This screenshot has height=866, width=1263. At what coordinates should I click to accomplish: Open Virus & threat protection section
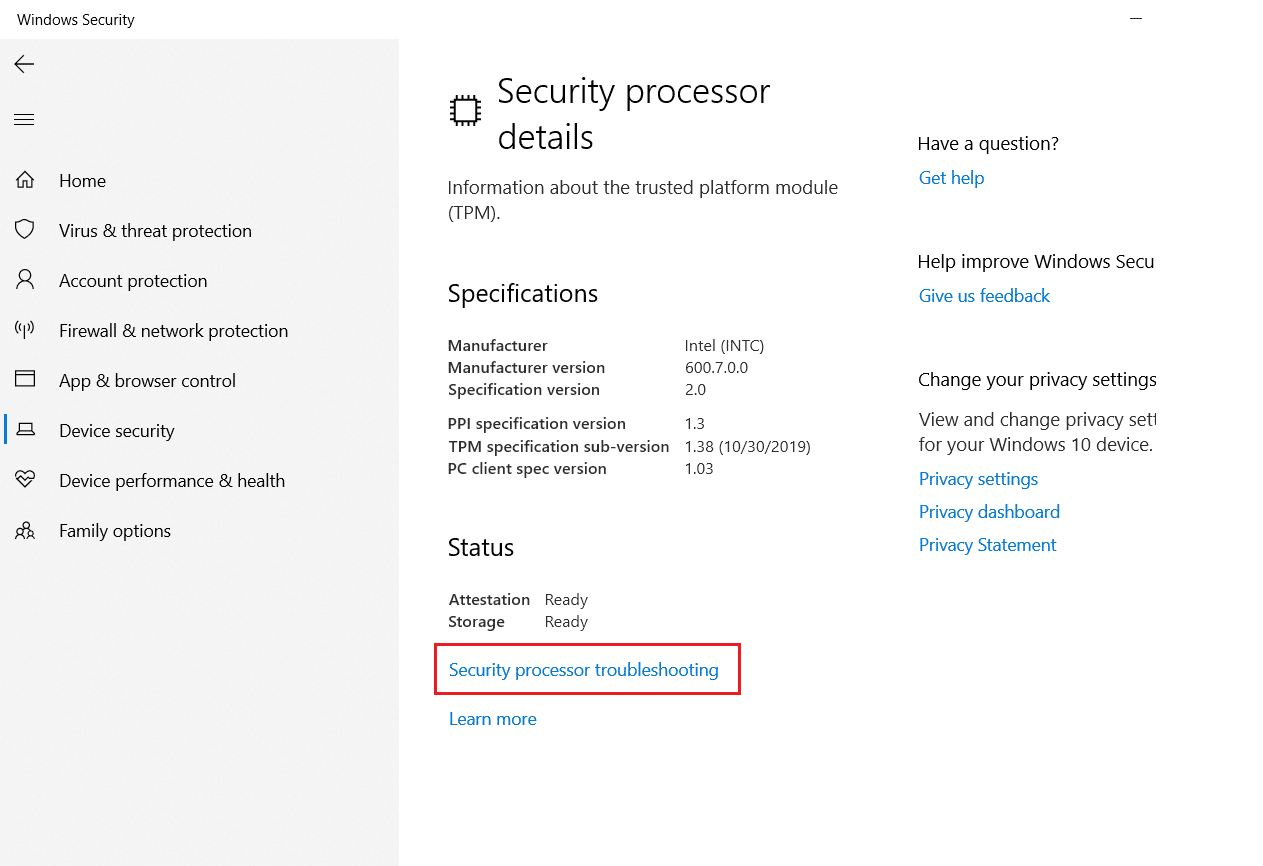155,231
